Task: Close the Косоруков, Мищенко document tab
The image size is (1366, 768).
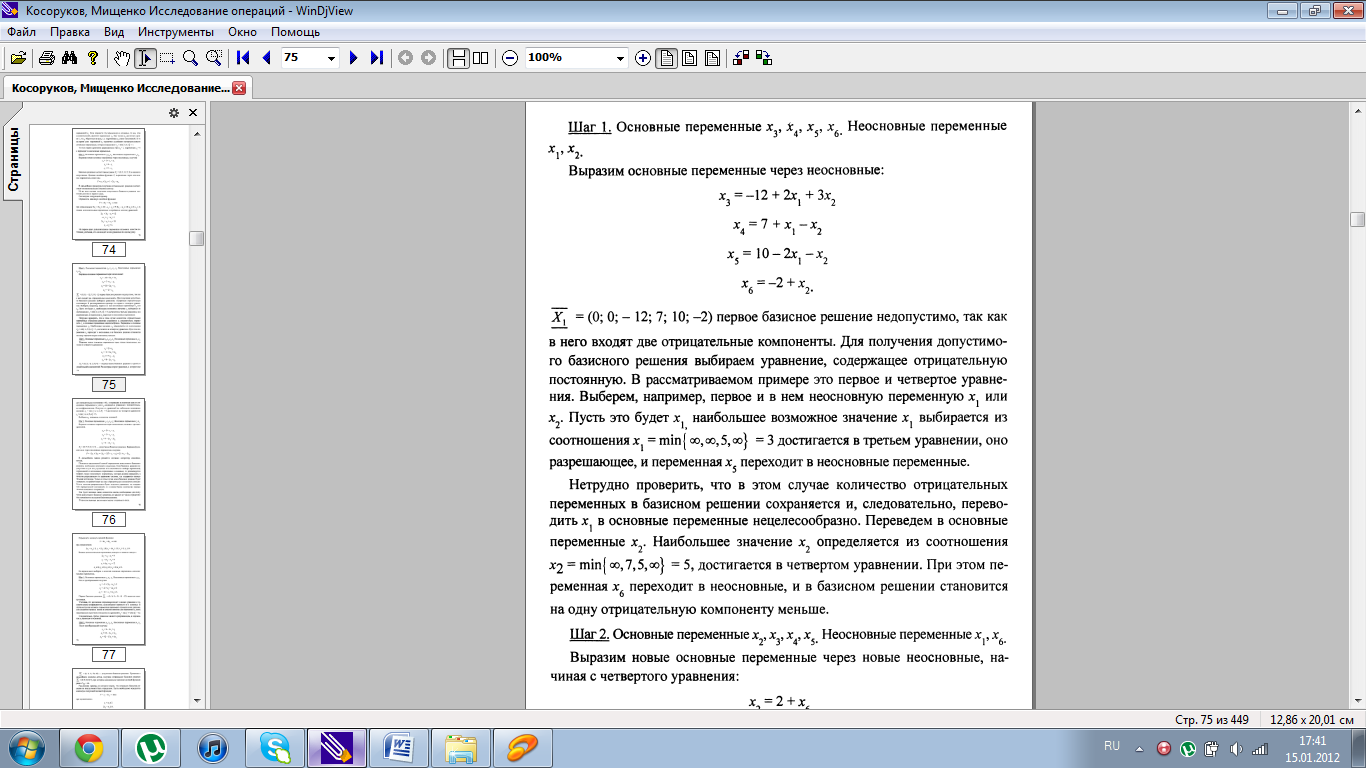Action: [x=239, y=88]
